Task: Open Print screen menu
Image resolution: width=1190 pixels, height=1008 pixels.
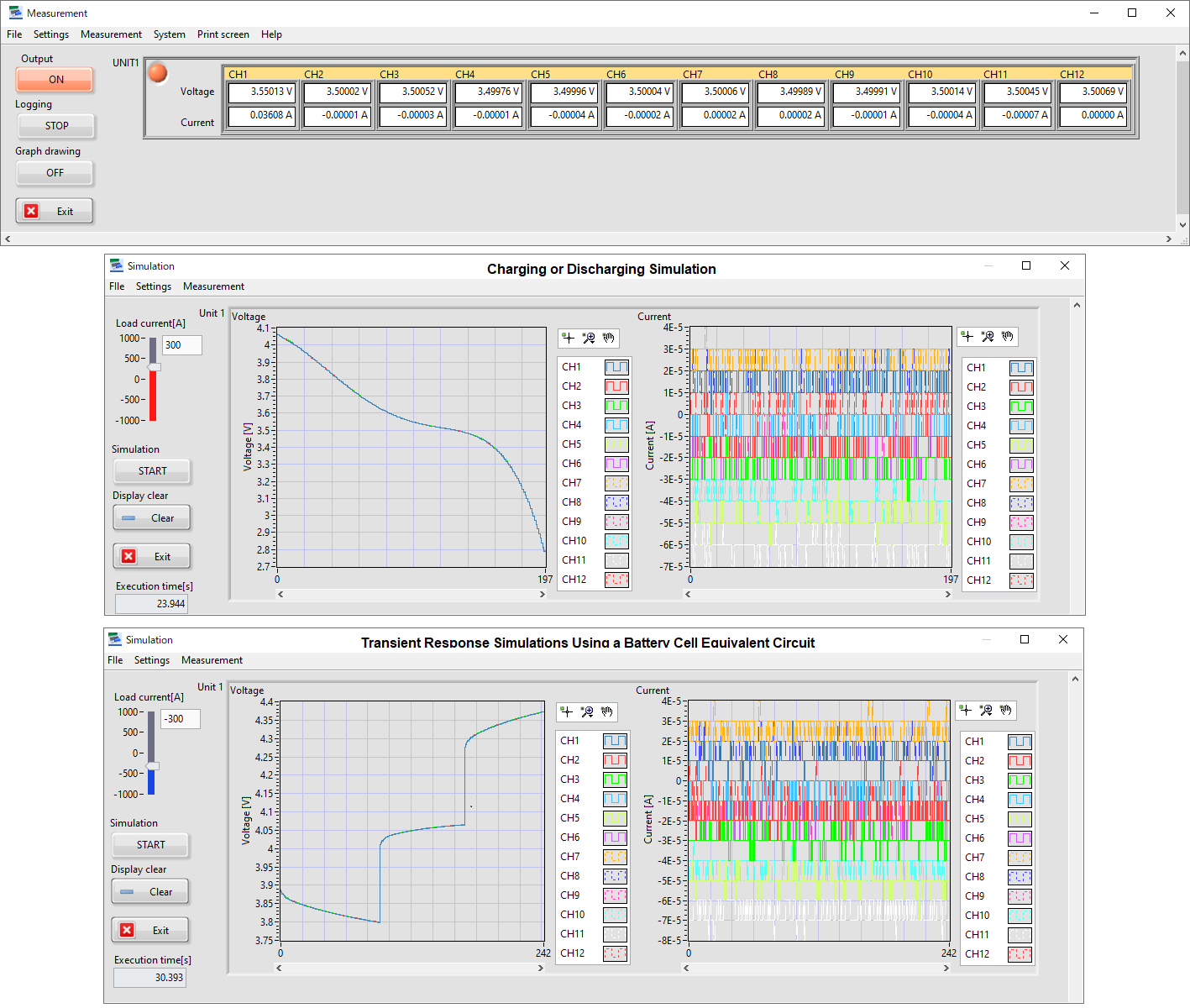Action: [x=223, y=34]
